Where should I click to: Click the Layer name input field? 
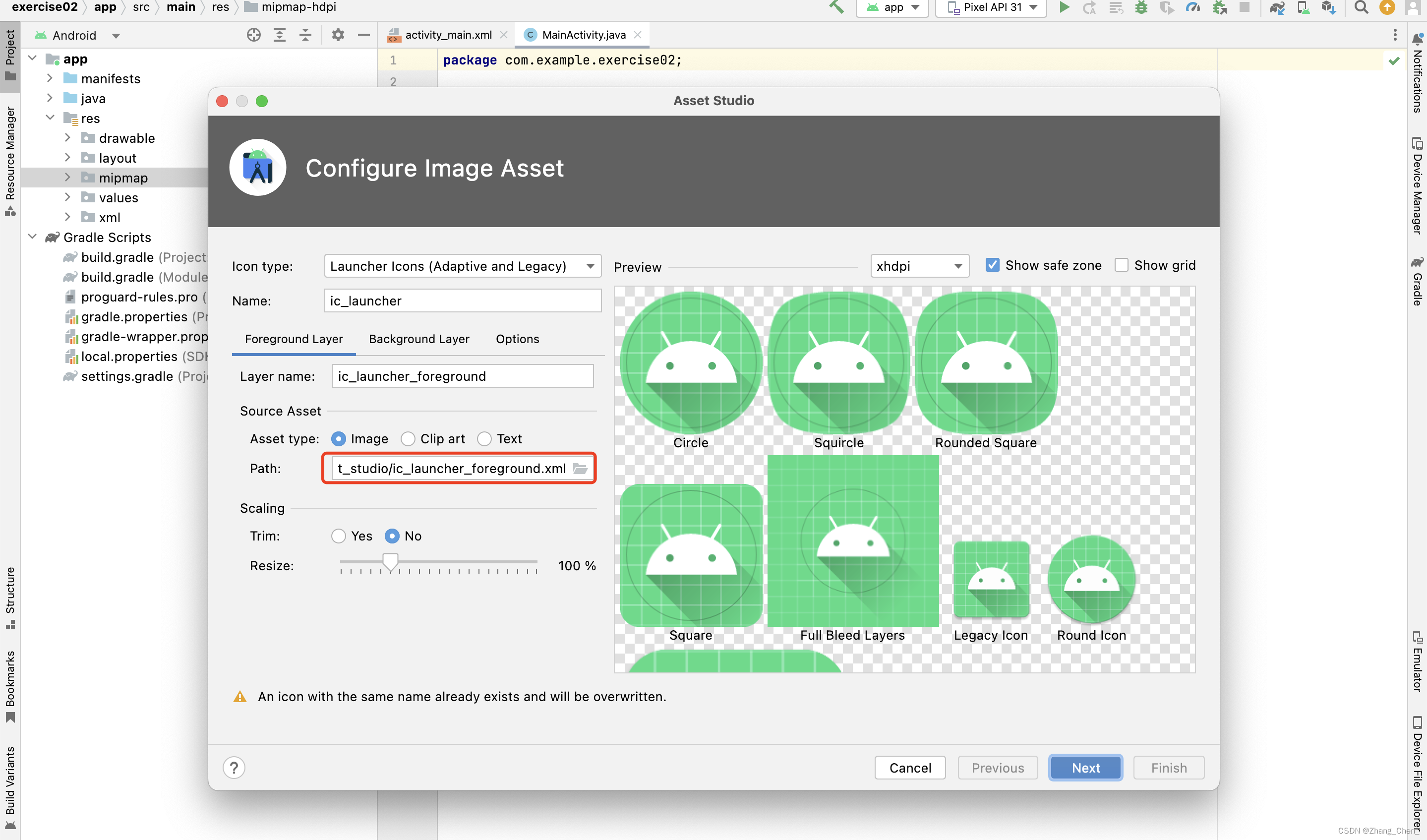(x=463, y=376)
